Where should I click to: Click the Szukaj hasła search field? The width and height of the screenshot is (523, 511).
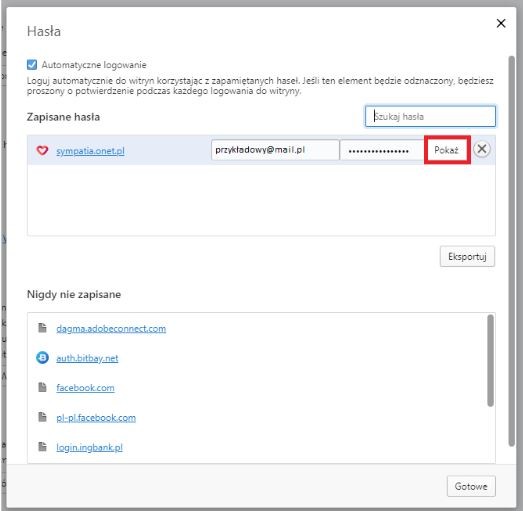coord(430,116)
